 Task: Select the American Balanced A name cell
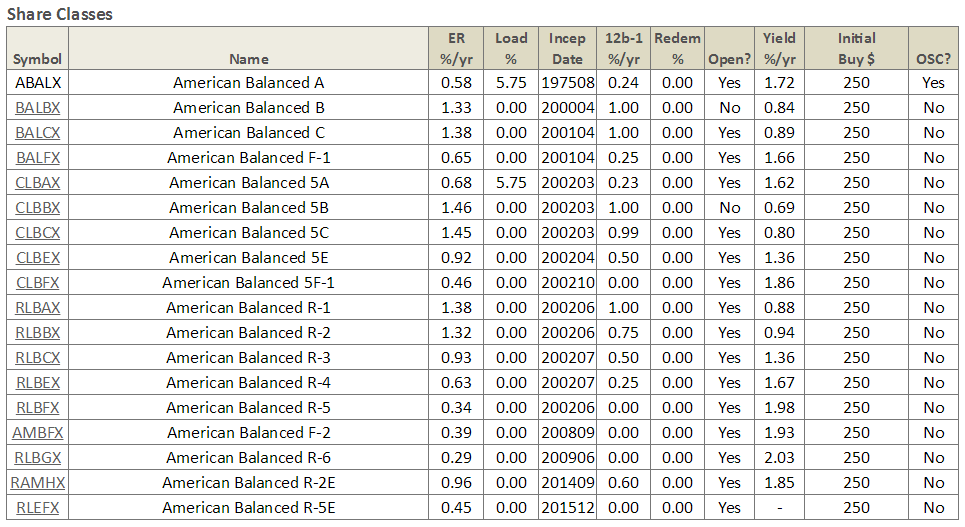pyautogui.click(x=249, y=83)
